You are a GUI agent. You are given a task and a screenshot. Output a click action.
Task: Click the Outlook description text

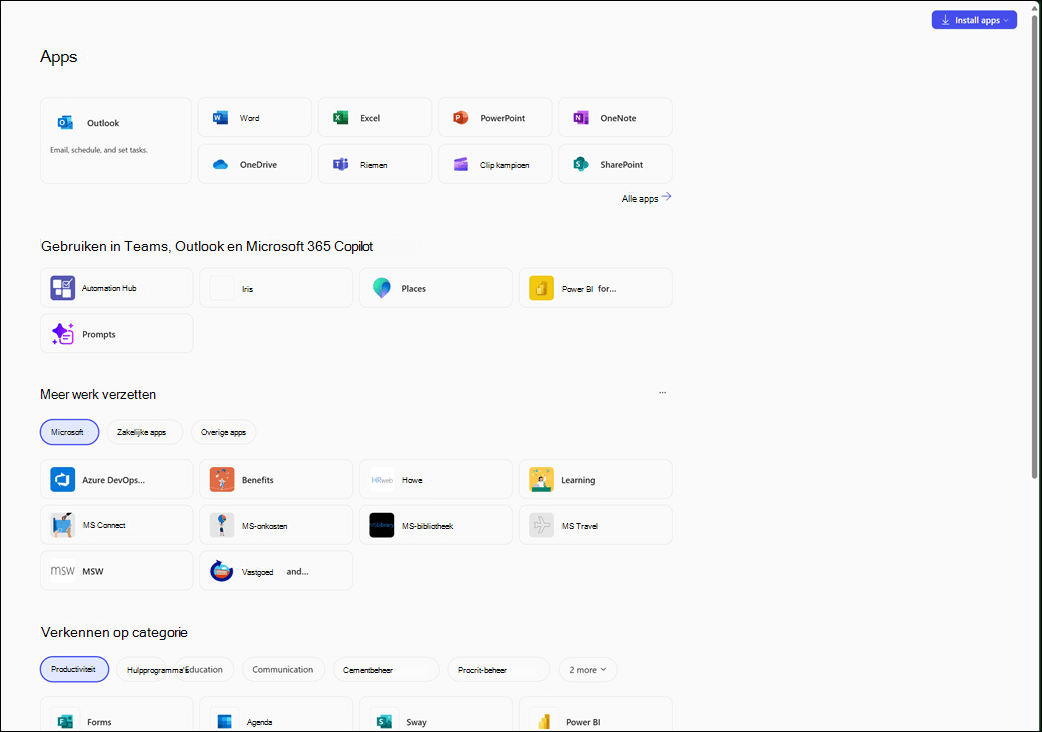point(99,150)
